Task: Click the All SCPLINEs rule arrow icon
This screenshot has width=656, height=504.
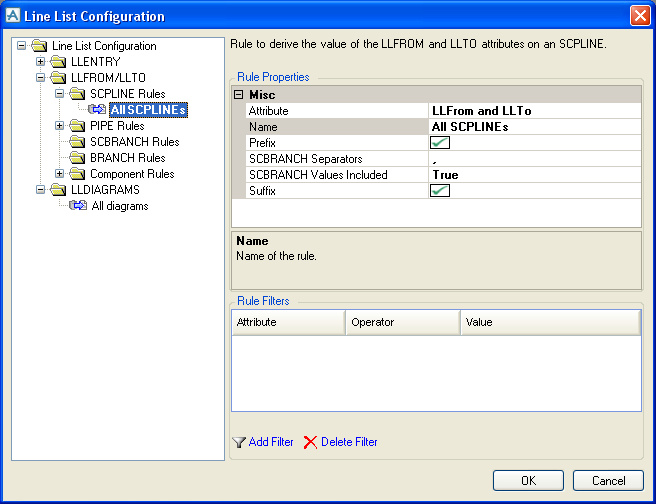Action: pos(96,110)
